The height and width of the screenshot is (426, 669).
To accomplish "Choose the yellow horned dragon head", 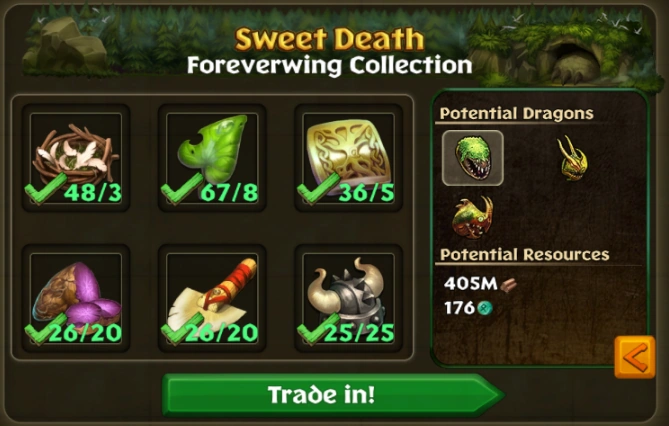I will coord(573,158).
